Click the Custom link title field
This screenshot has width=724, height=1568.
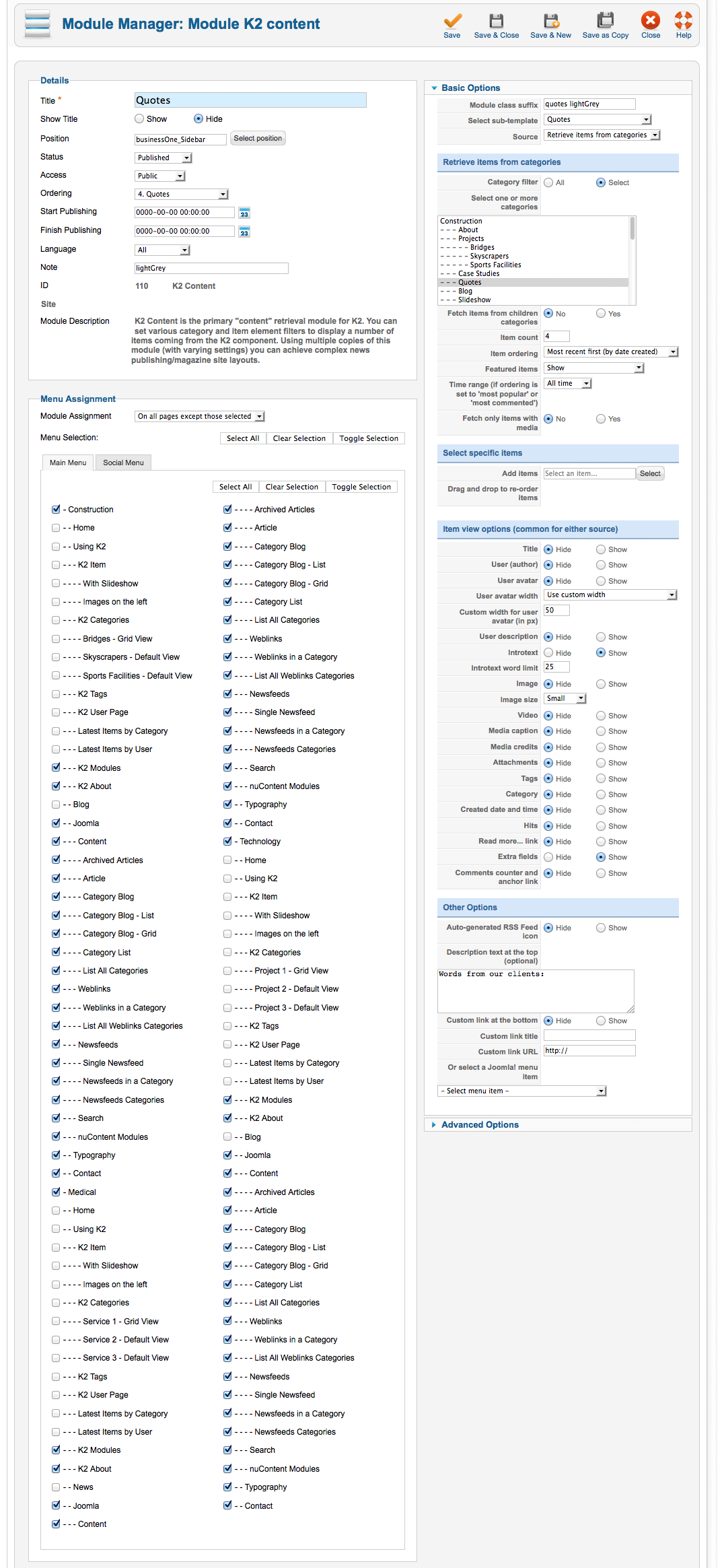[589, 1036]
